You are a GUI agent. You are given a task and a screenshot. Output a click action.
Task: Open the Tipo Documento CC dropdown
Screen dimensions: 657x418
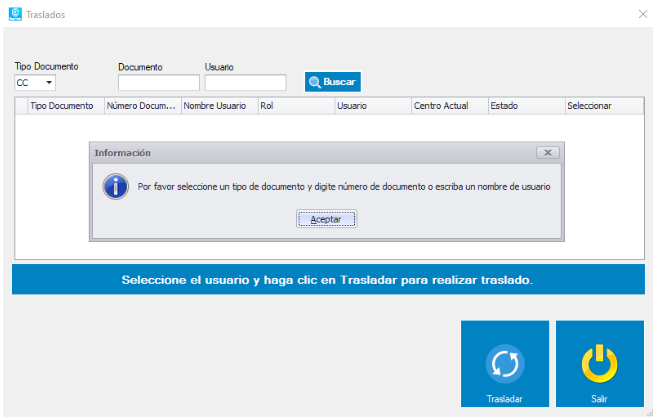36,82
